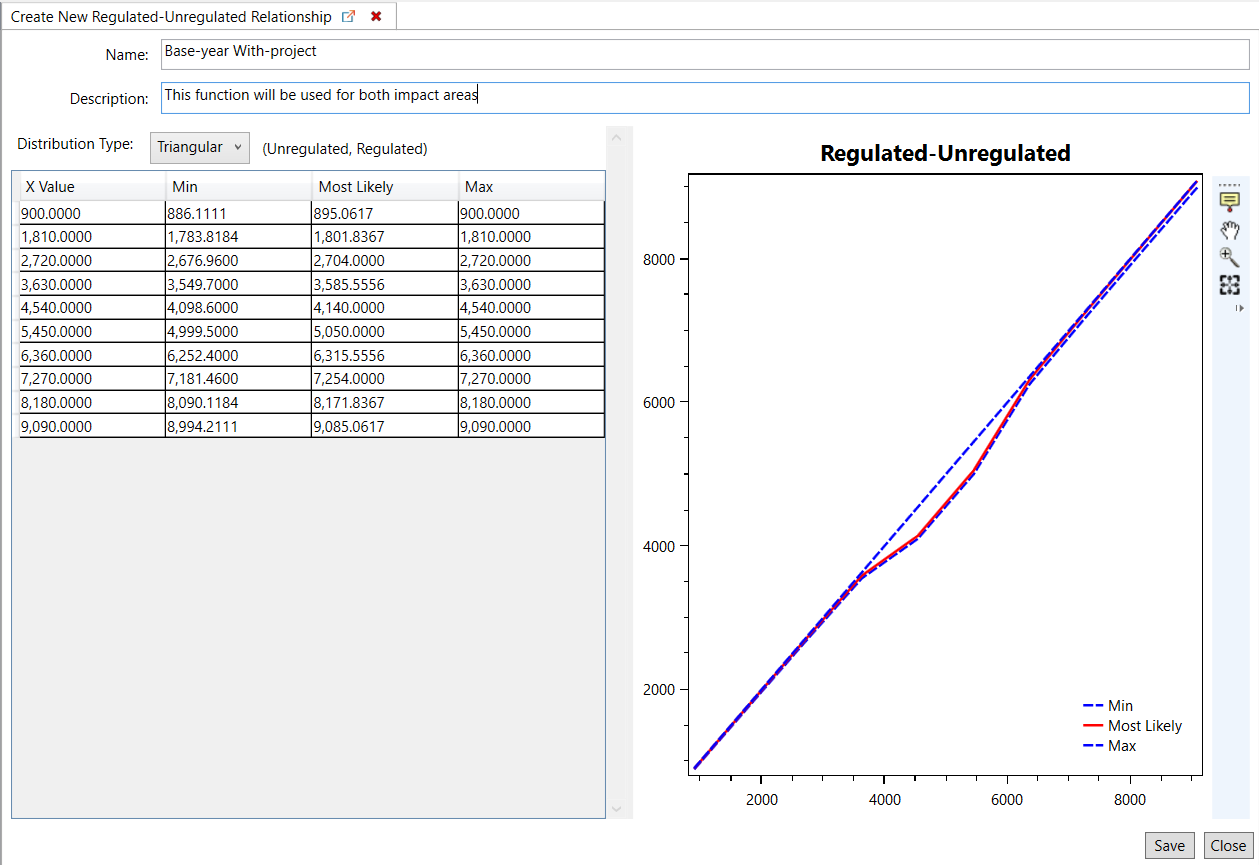The height and width of the screenshot is (865, 1259).
Task: Select X Value cell 5,450.0000
Action: 93,332
